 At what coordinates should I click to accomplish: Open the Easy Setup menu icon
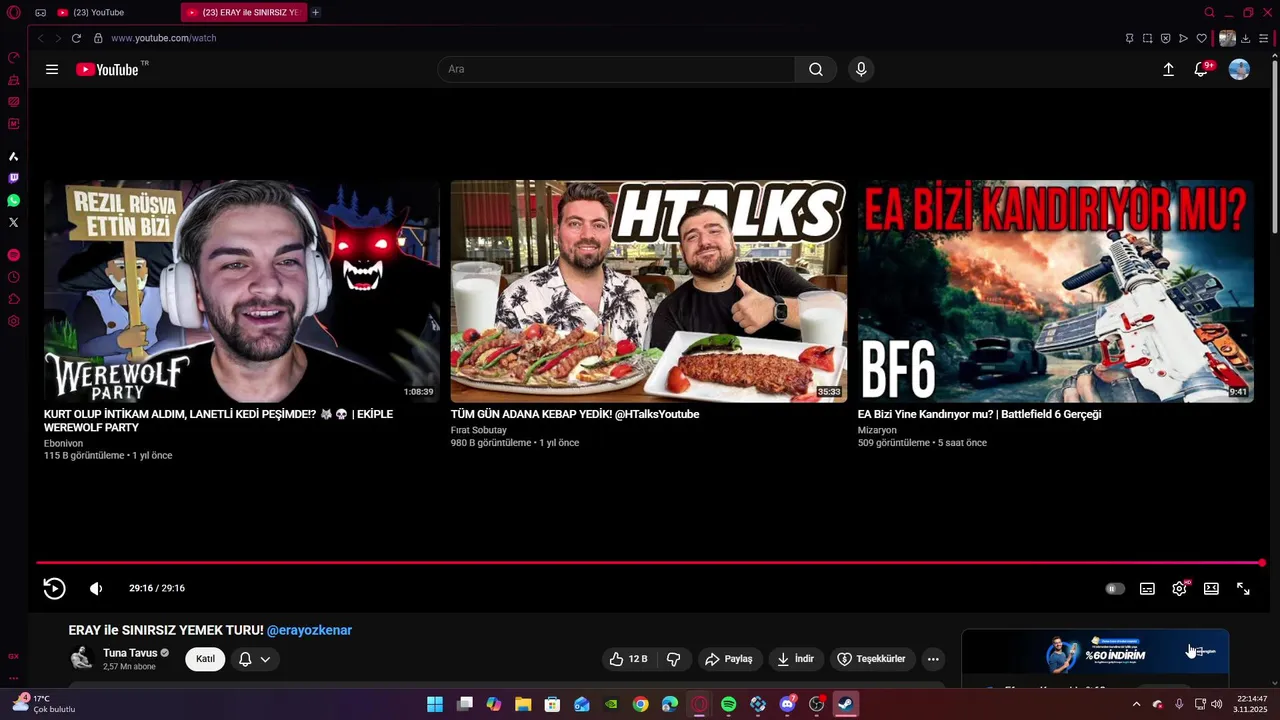pyautogui.click(x=1264, y=38)
